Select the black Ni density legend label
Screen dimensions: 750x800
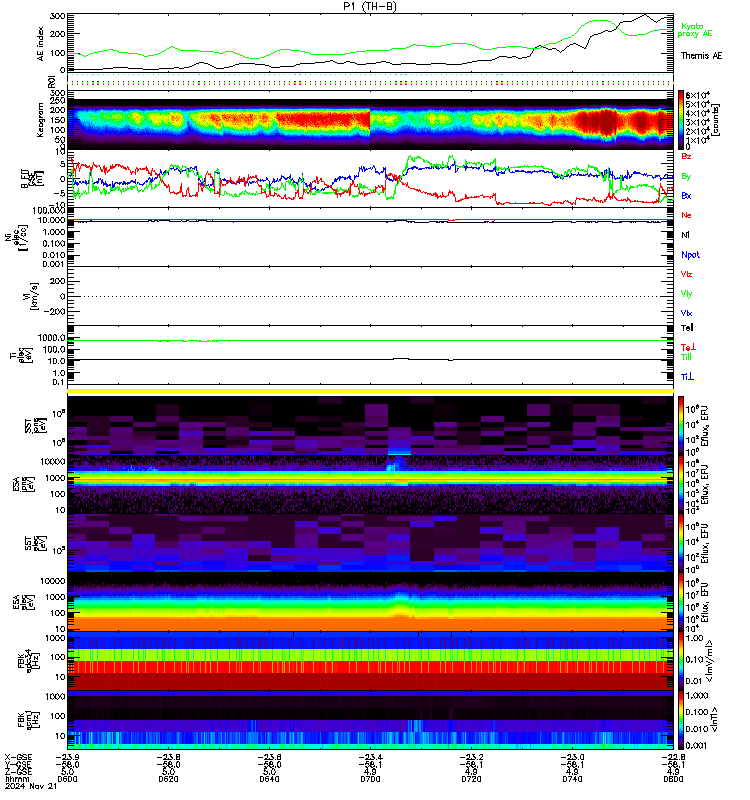[x=685, y=235]
